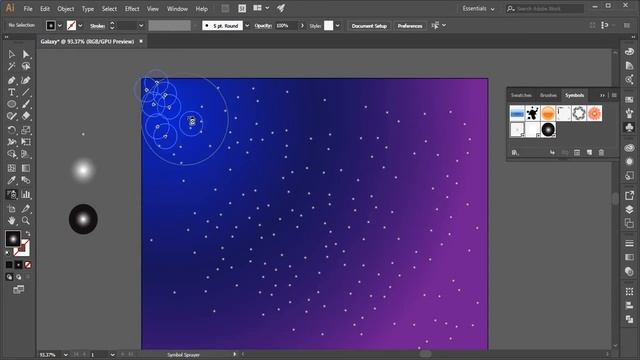Viewport: 640px width, 360px height.
Task: Select the Column Graph tool
Action: 26,194
